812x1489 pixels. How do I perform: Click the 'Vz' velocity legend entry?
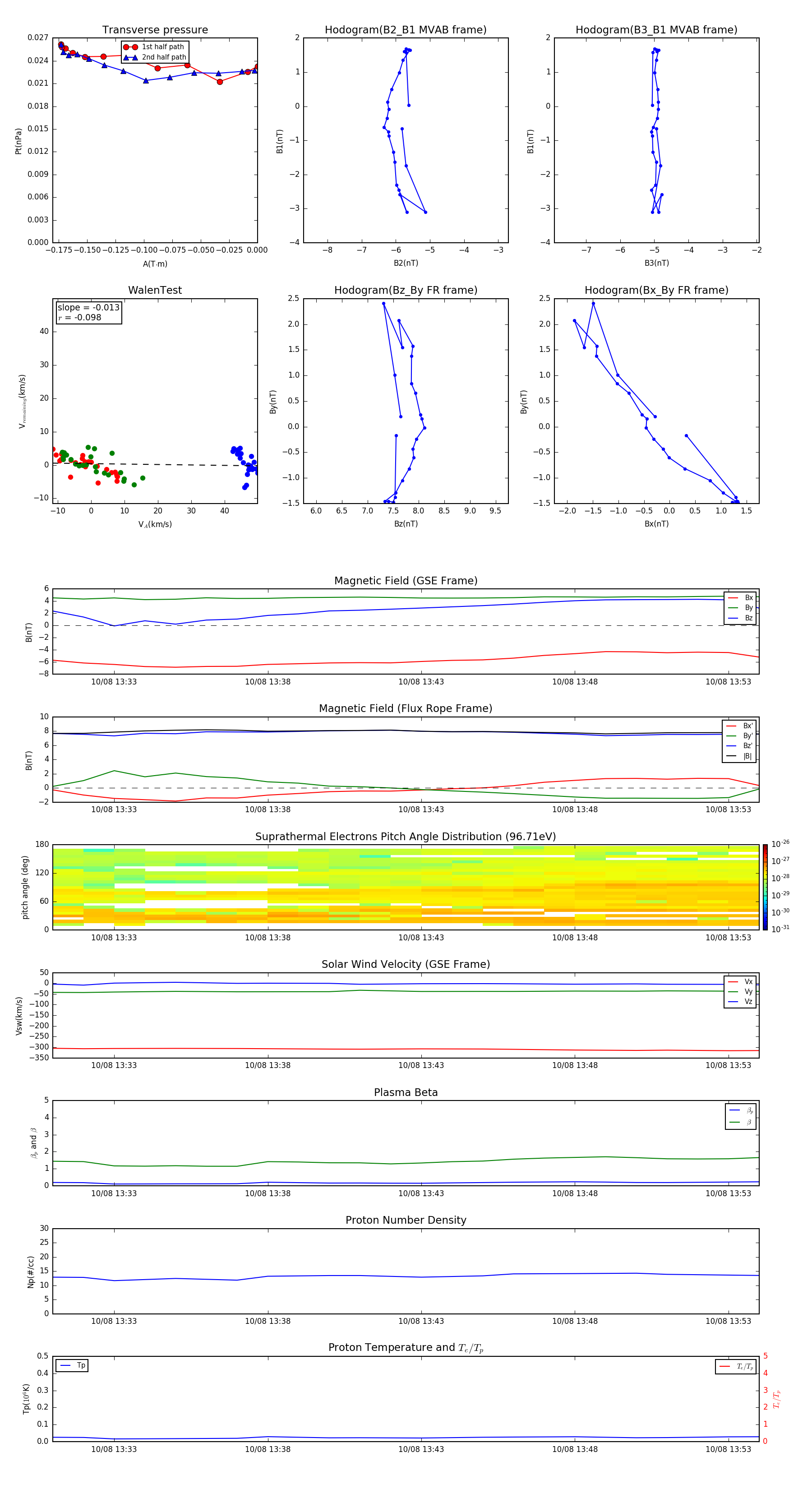(x=740, y=1001)
